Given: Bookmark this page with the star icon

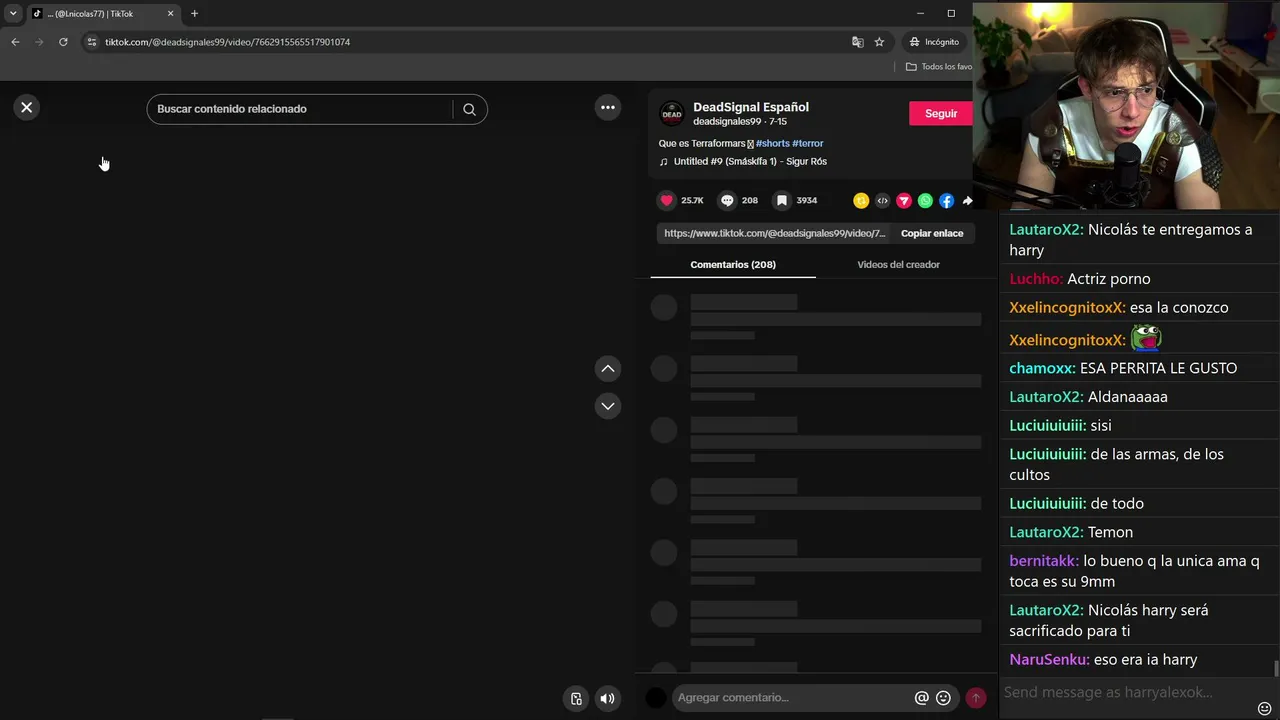Looking at the screenshot, I should 879,42.
